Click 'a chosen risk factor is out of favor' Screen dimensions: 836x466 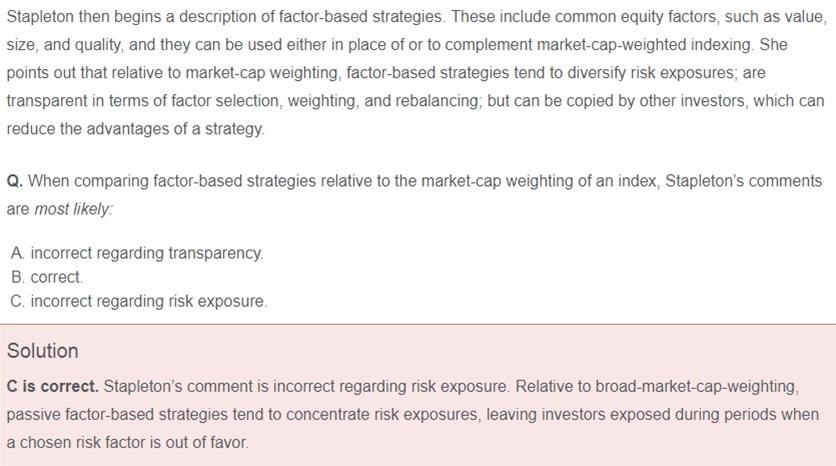(x=127, y=442)
